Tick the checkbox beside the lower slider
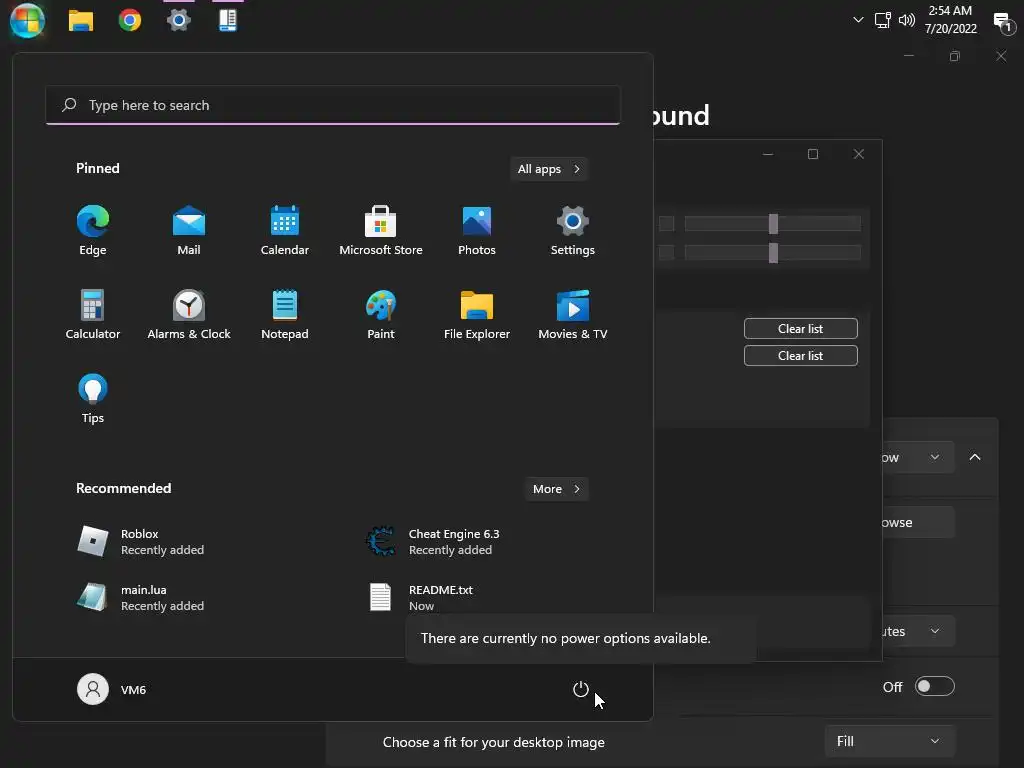 tap(666, 252)
